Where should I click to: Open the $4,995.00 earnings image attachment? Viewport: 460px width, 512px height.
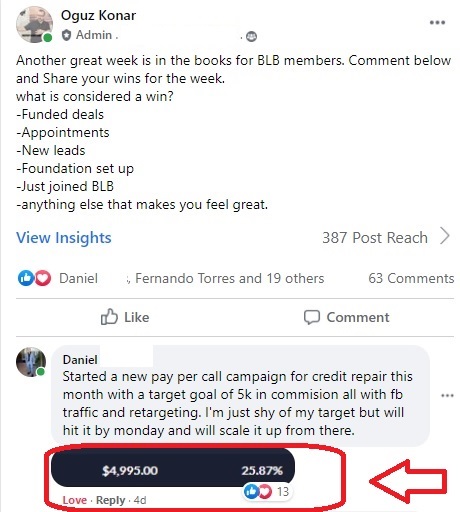click(x=173, y=468)
